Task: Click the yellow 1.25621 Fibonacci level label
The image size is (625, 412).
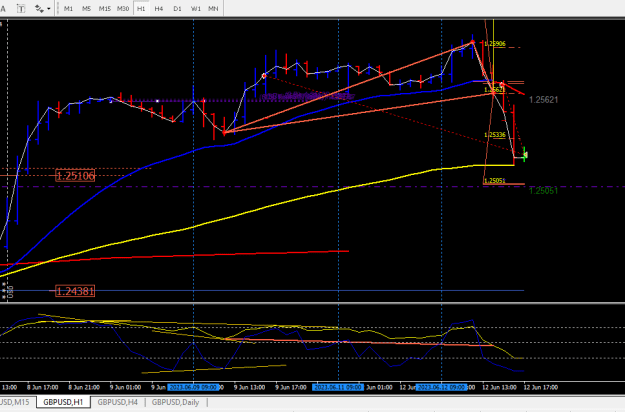Action: coord(494,90)
